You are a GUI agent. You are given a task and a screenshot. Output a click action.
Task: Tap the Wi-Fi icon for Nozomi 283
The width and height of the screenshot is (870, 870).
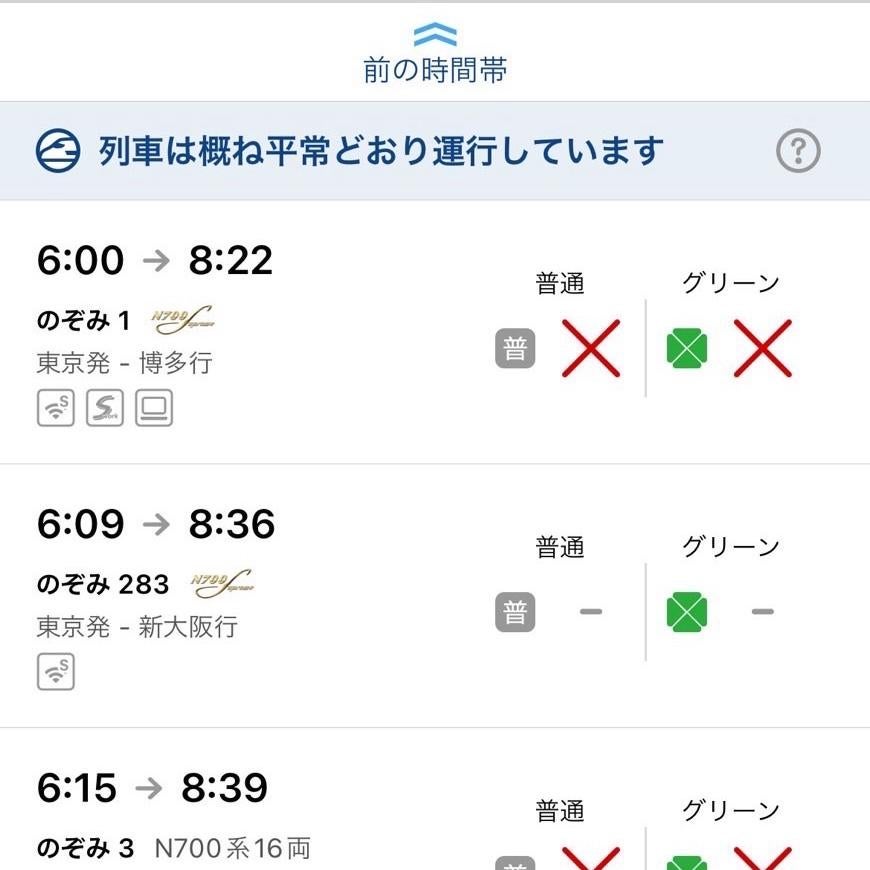coord(56,671)
